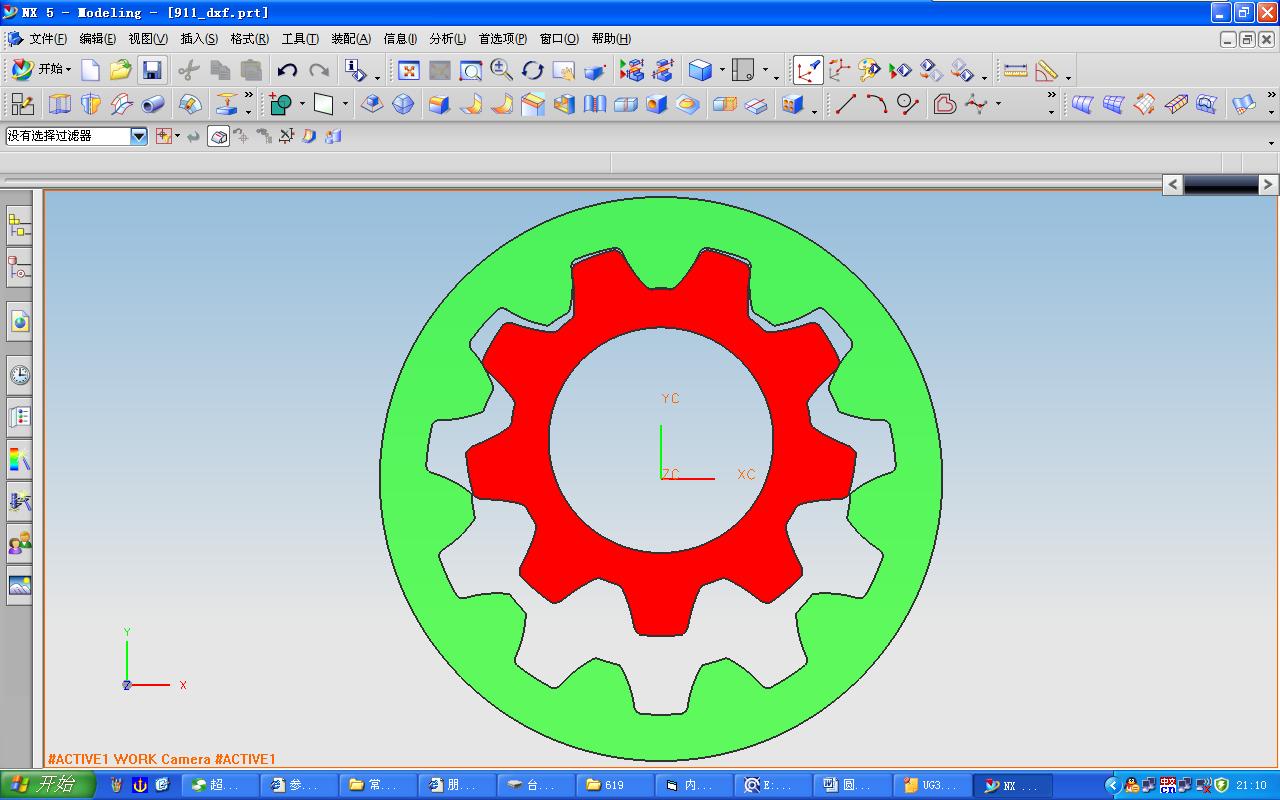The image size is (1280, 800).
Task: Open the selection filter dropdown
Action: 139,136
